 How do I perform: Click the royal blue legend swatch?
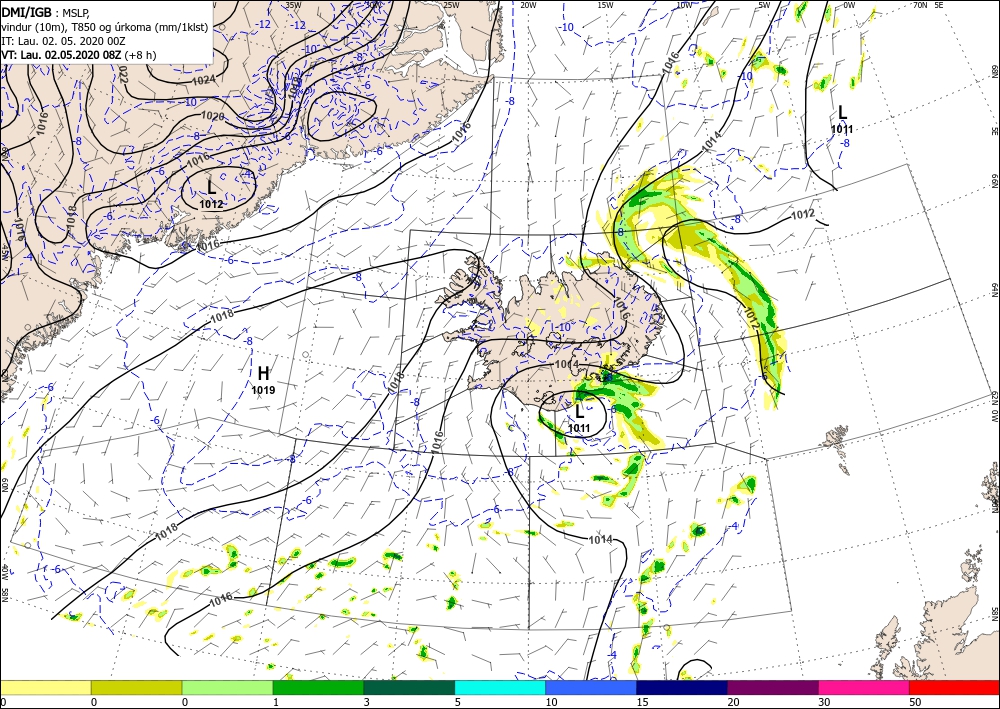click(x=591, y=687)
